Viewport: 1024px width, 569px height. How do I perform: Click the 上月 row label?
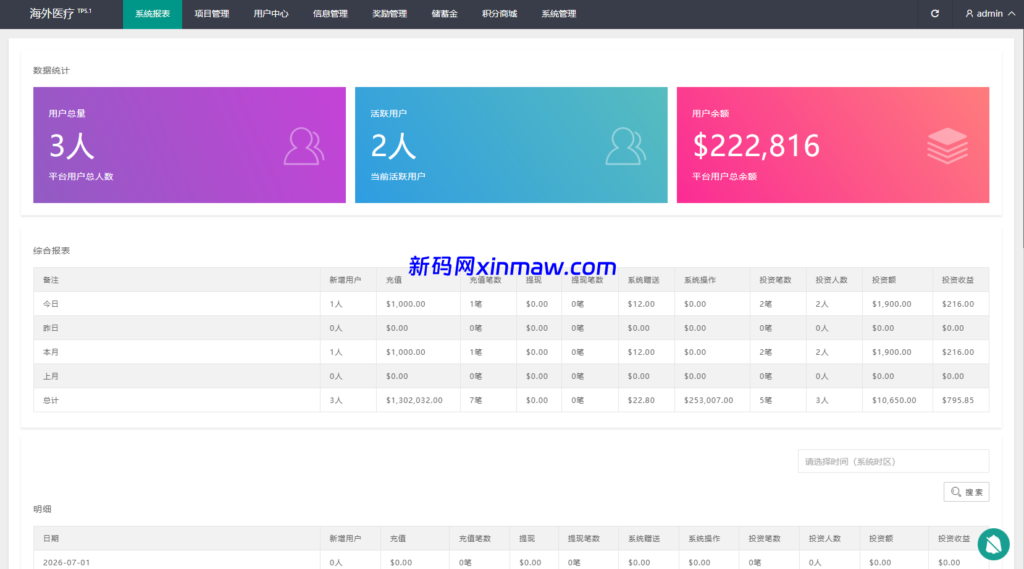click(51, 376)
